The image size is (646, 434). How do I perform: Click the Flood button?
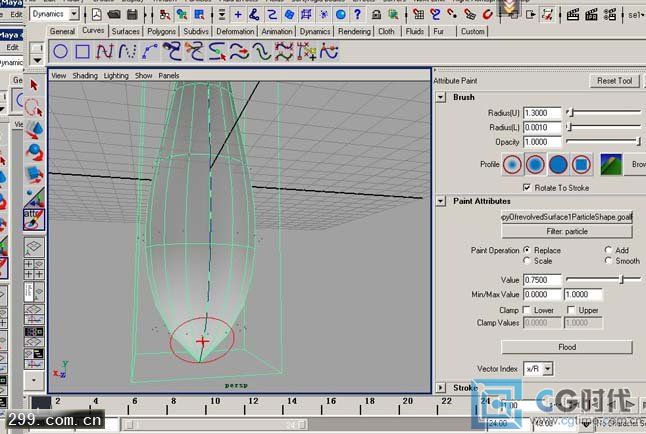(566, 347)
